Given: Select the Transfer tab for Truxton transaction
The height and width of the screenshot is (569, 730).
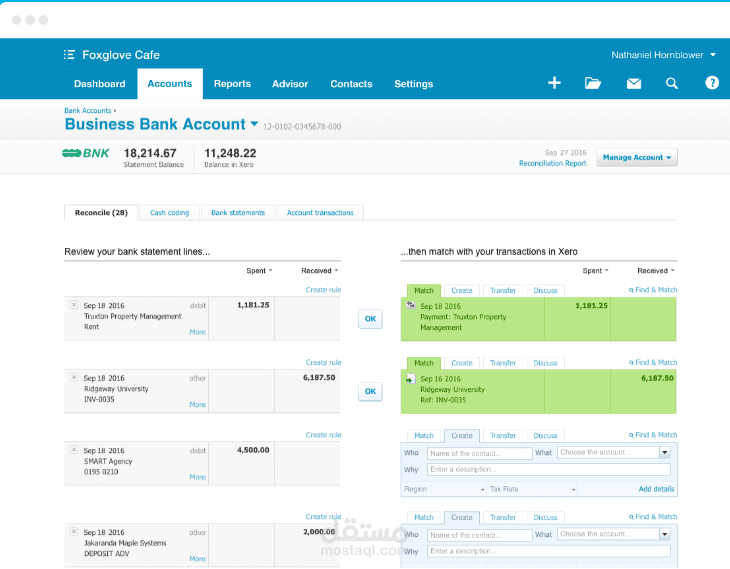Looking at the screenshot, I should pos(503,291).
